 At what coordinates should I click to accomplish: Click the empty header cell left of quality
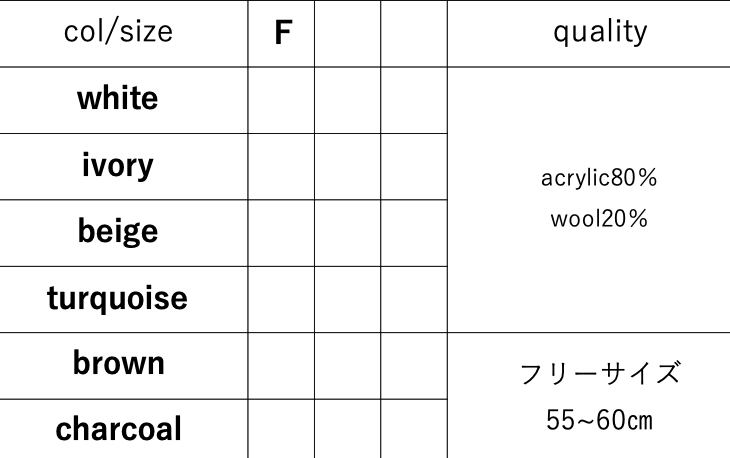[414, 33]
